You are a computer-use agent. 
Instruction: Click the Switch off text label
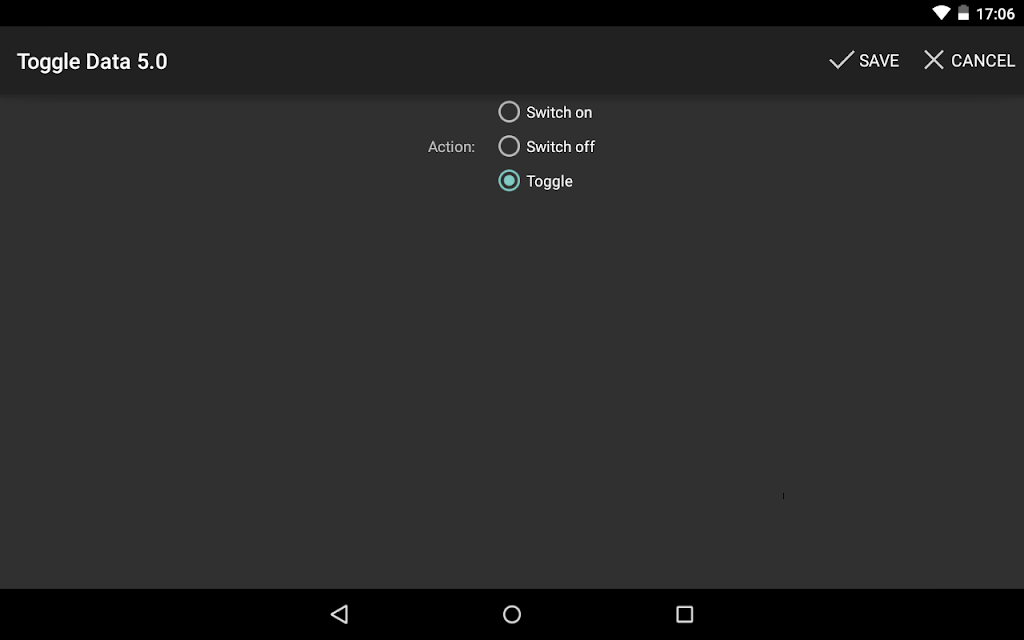pyautogui.click(x=560, y=147)
